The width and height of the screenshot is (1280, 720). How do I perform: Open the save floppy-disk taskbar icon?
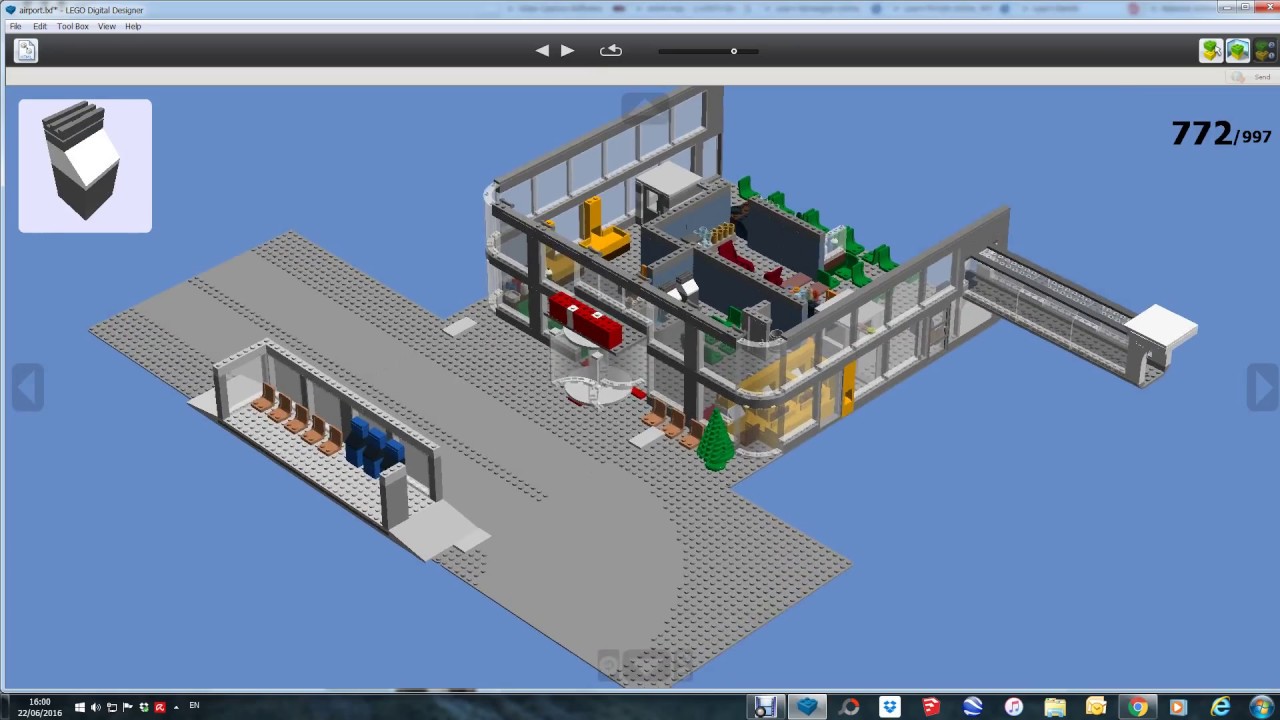tap(765, 707)
